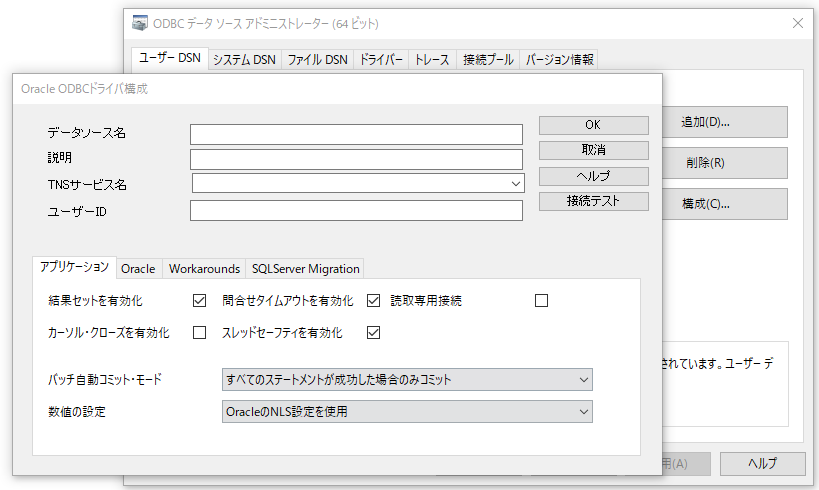Switch to the Oracle tab
The width and height of the screenshot is (819, 490).
click(x=138, y=269)
